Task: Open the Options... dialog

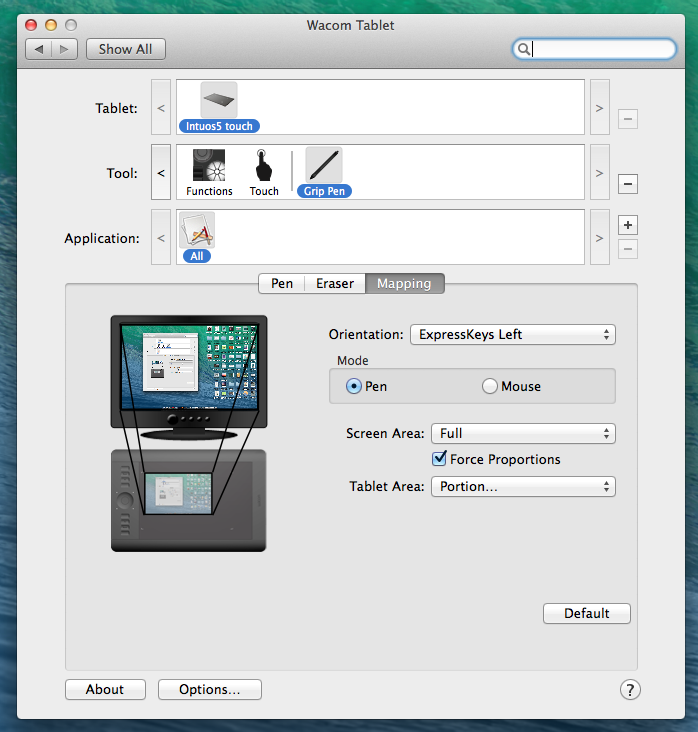Action: (x=210, y=689)
